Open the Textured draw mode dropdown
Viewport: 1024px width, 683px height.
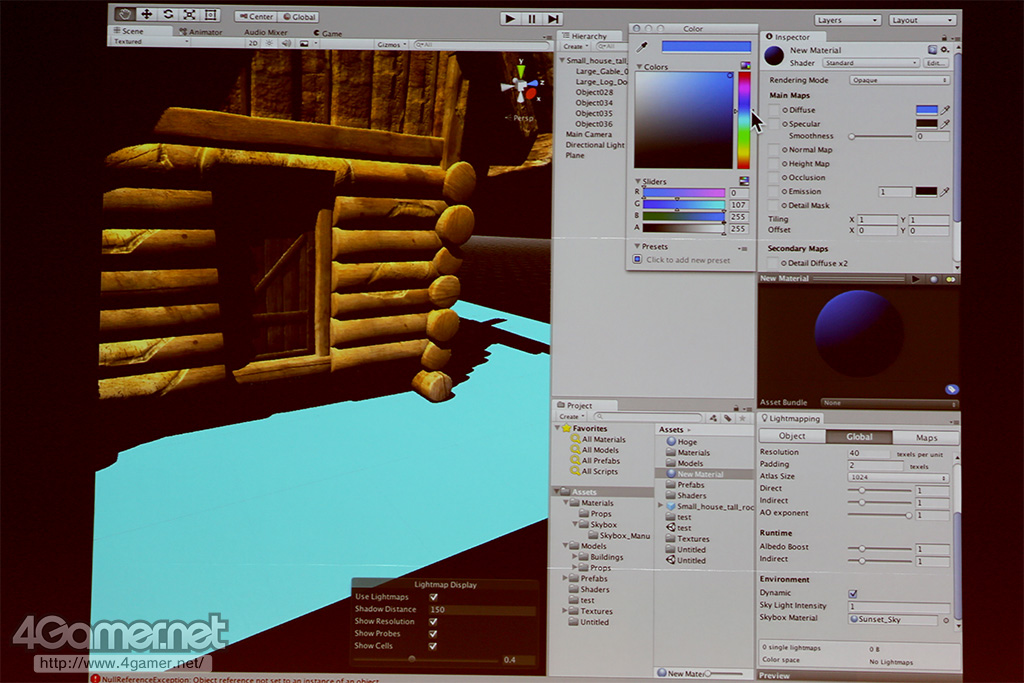(x=151, y=41)
